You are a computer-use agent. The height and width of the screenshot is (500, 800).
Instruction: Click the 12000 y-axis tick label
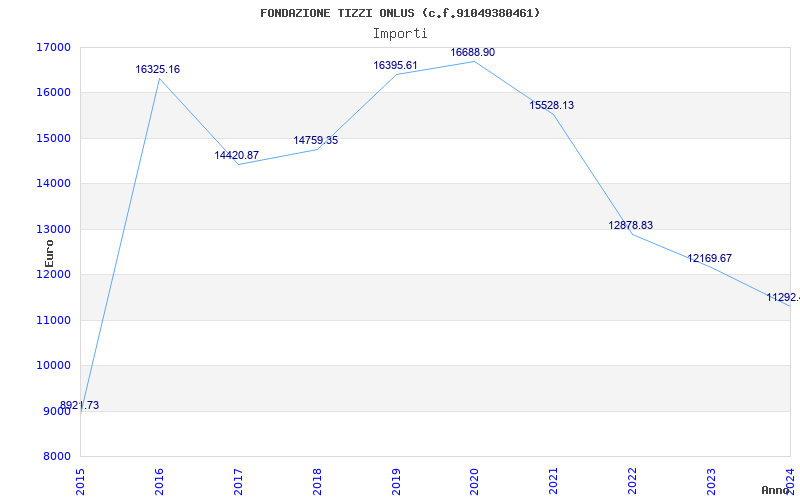[53, 274]
